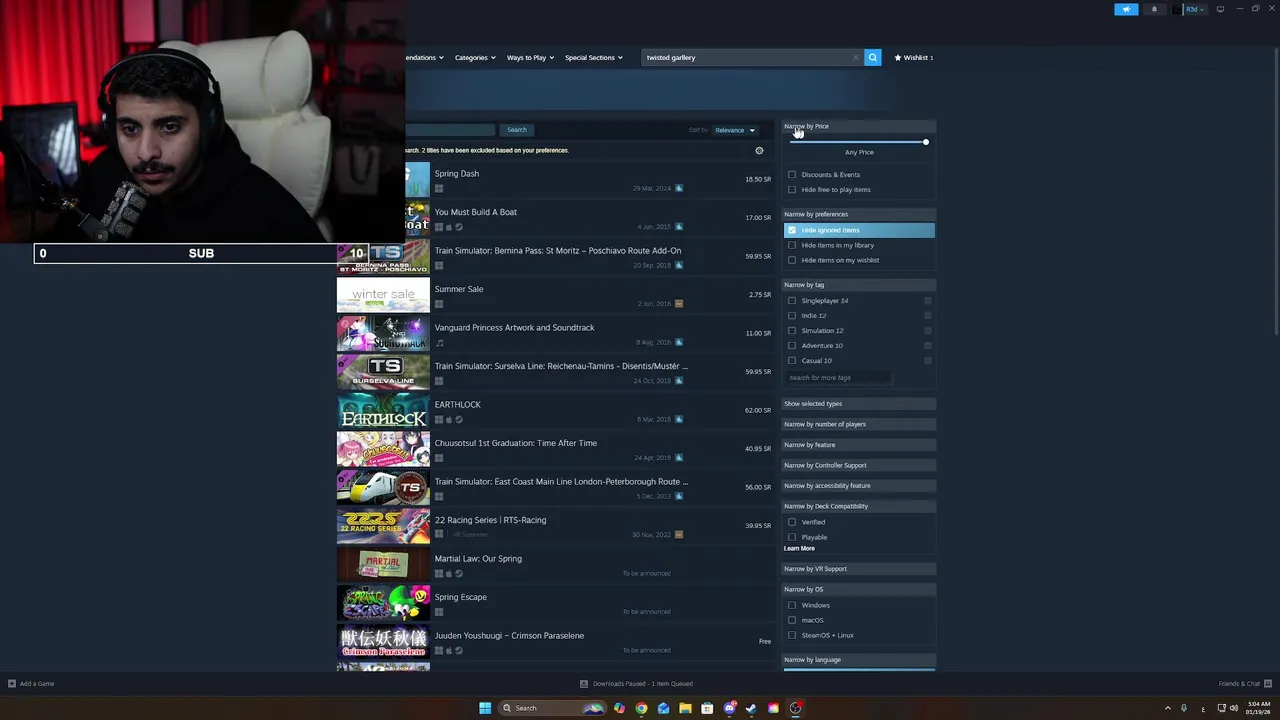
Task: Click the Windows taskbar Search box
Action: [553, 708]
